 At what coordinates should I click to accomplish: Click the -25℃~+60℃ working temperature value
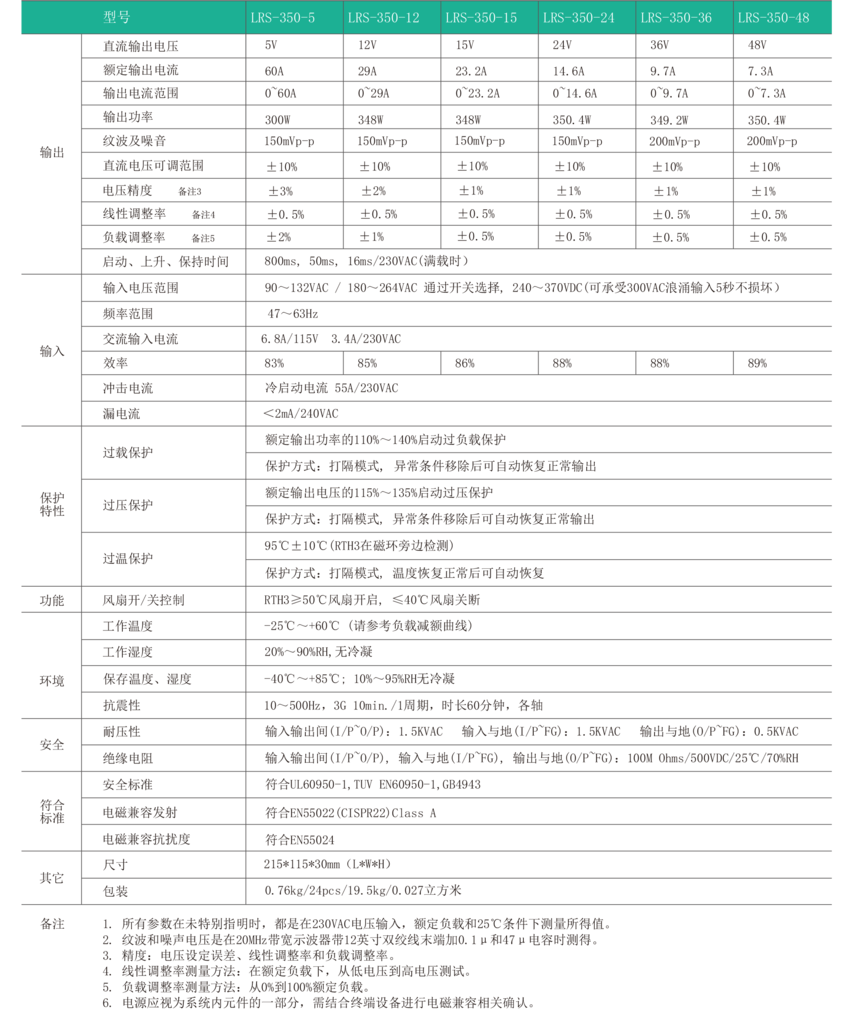(368, 626)
